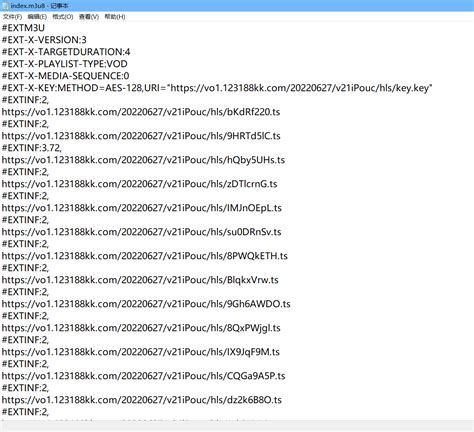Click the #EXT-X-MEDIA-SEQUENCE:0 line

tap(65, 76)
